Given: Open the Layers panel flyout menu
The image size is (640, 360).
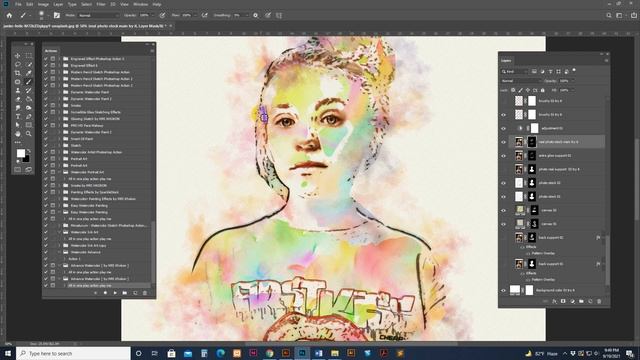Looking at the screenshot, I should click(x=606, y=60).
